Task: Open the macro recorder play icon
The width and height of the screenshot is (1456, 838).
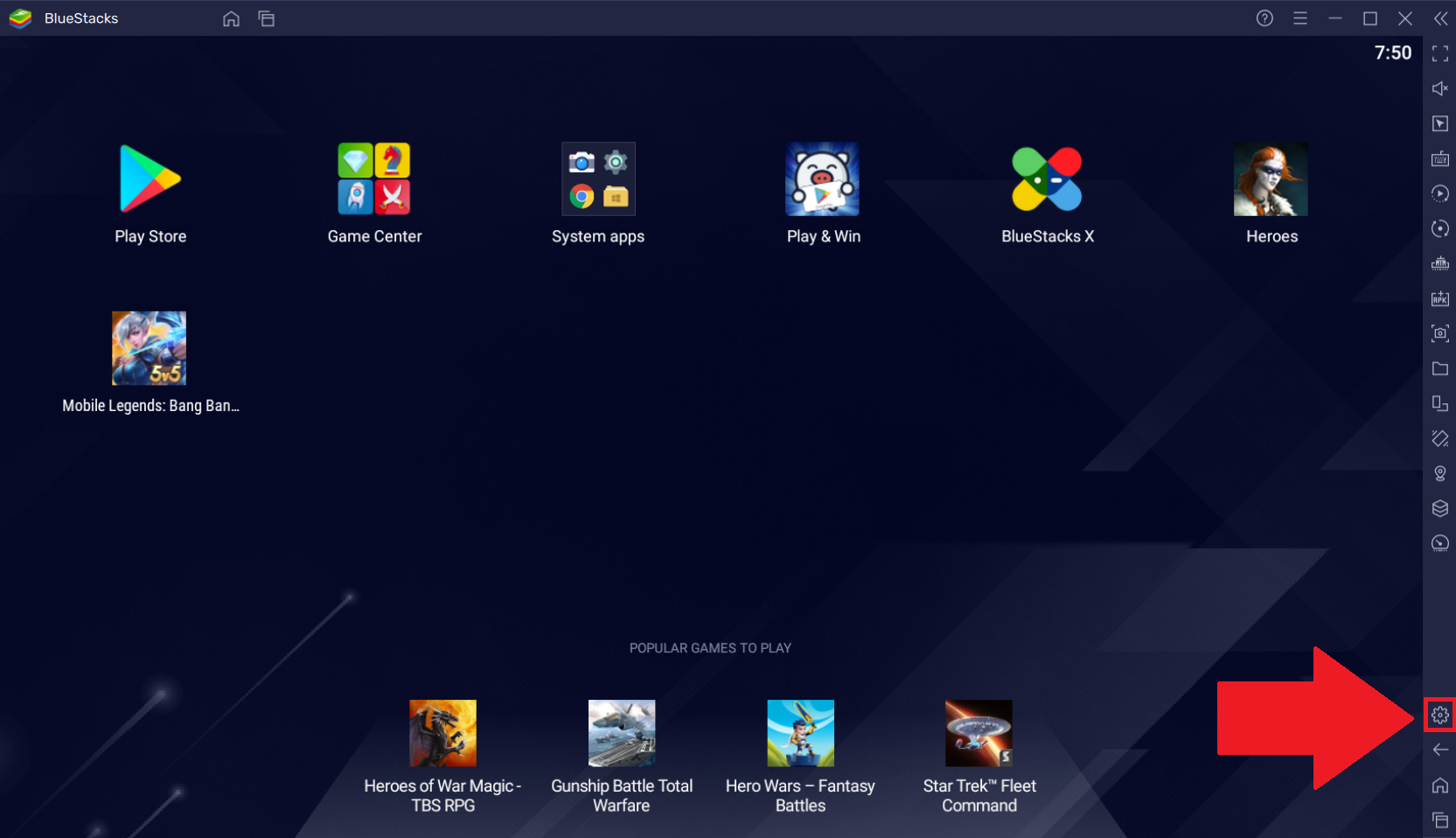Action: 1440,193
